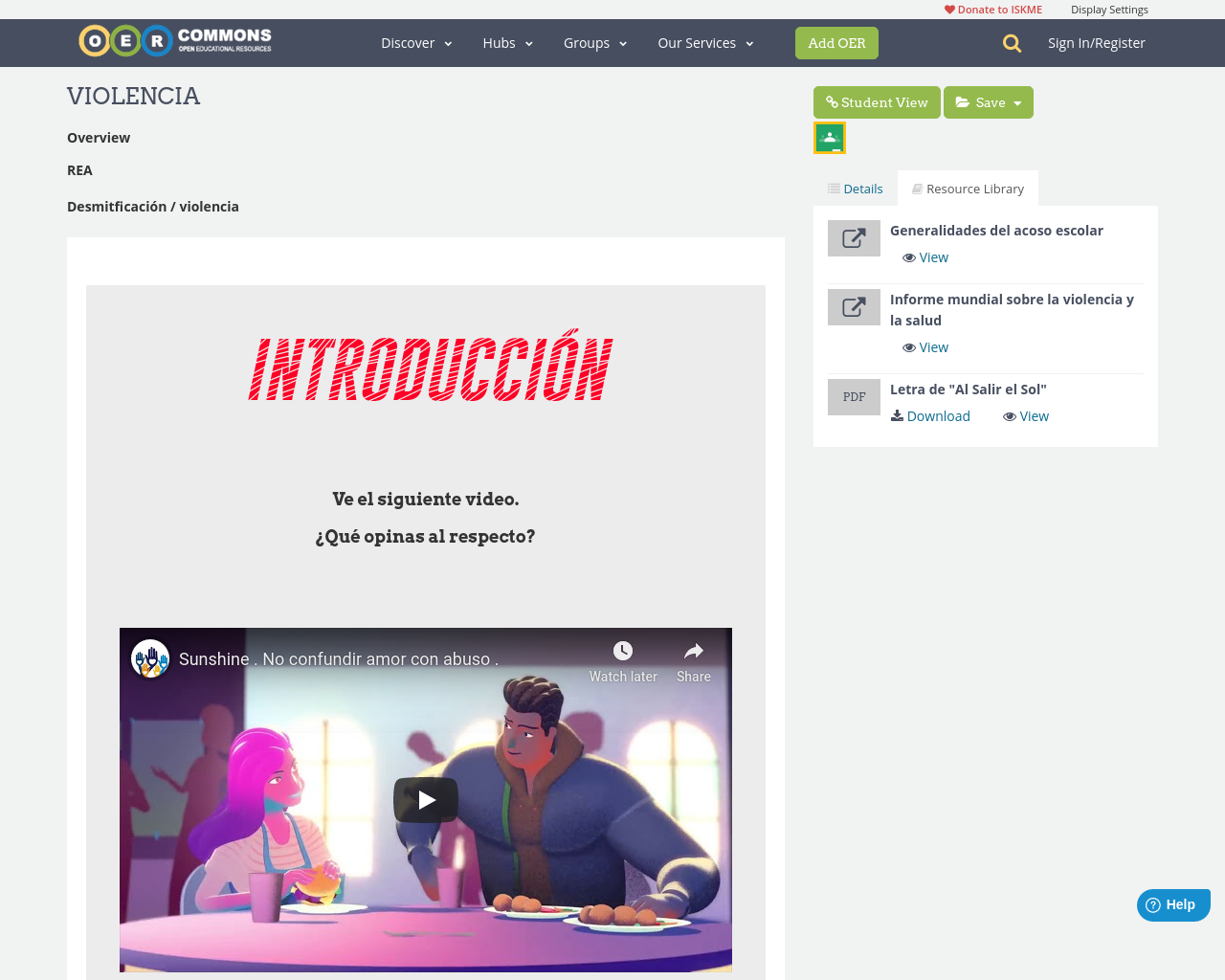Screen dimensions: 1225x980
Task: Click the PDF icon for Letra de Al Salir el Sol
Action: 854,395
